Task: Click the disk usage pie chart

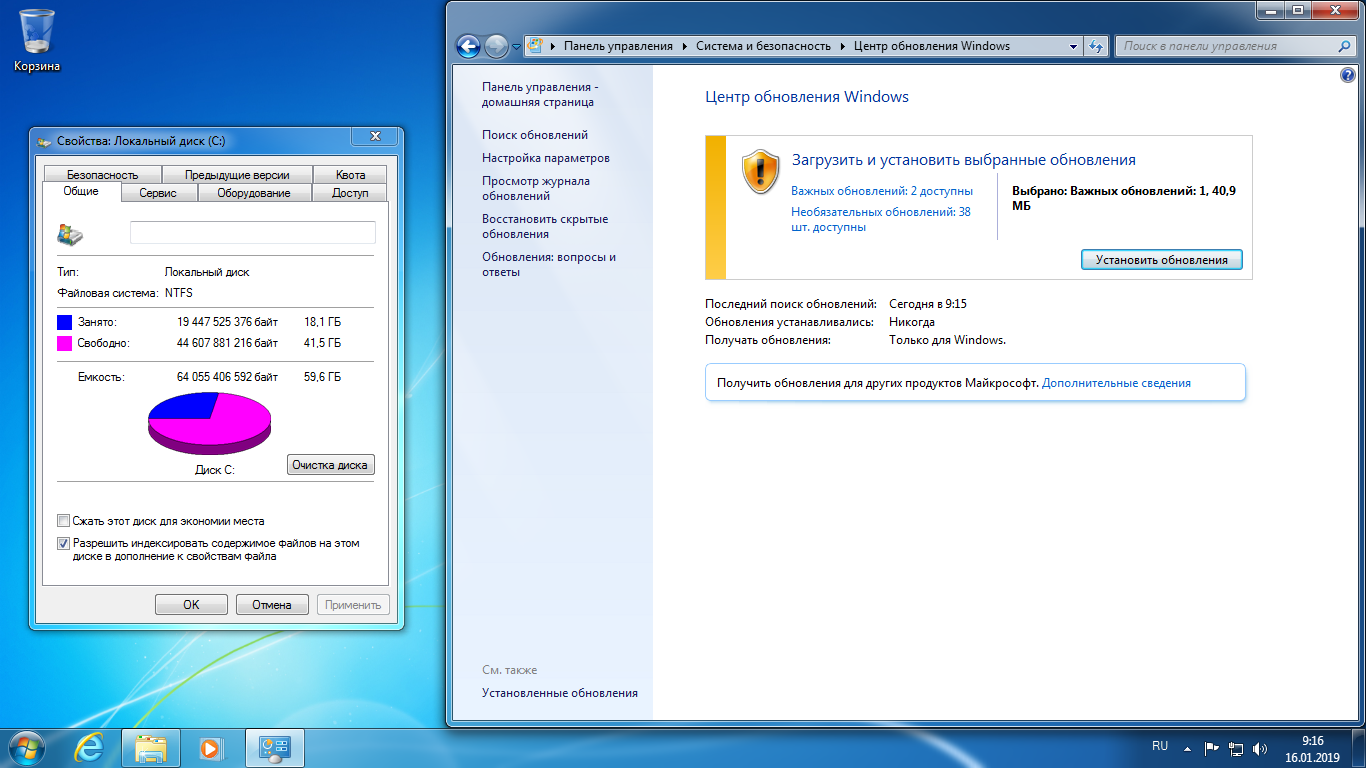Action: [209, 423]
